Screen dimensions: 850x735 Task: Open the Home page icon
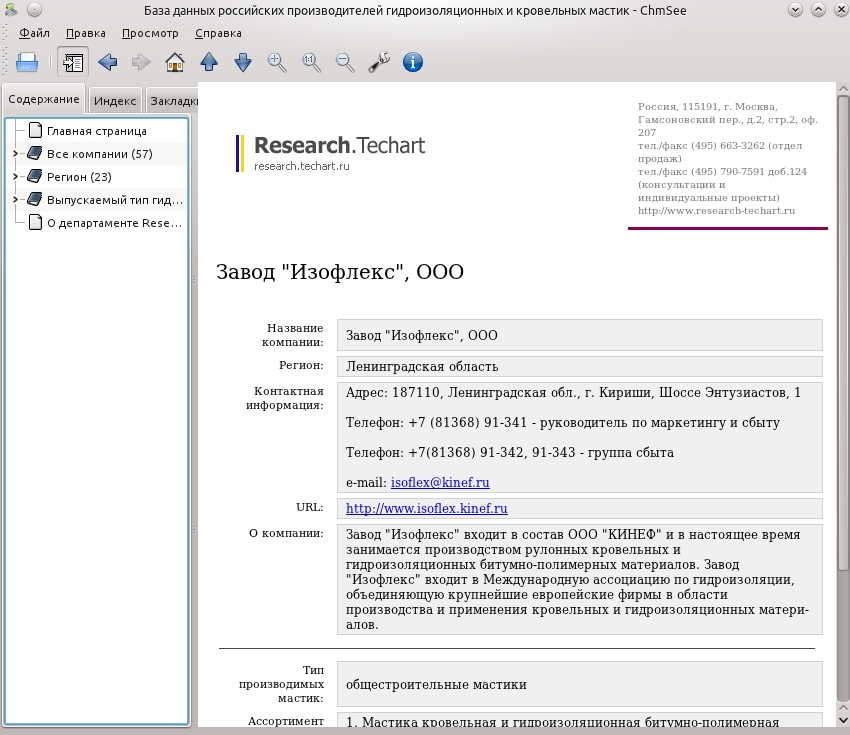(175, 62)
